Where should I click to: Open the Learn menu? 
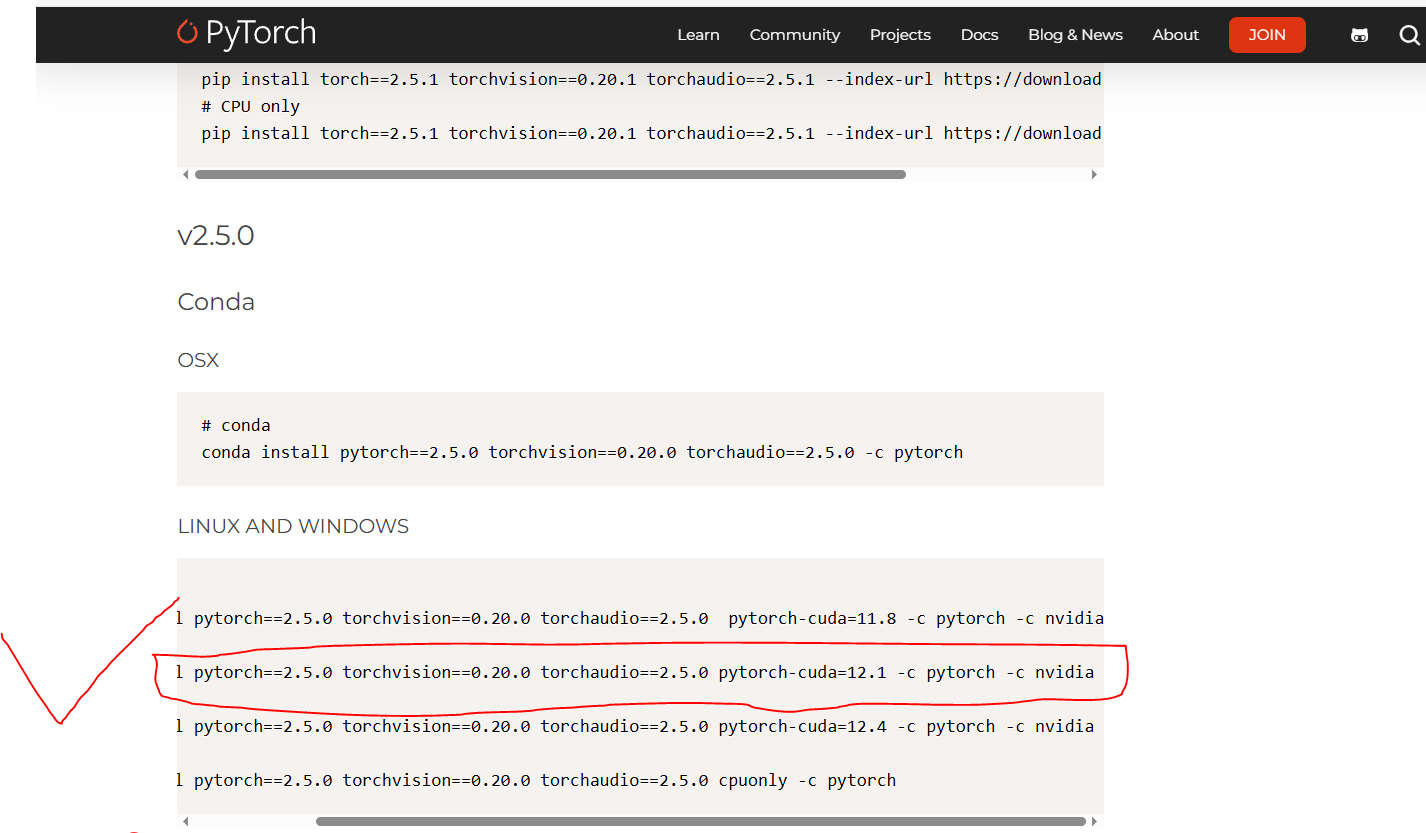click(x=698, y=35)
